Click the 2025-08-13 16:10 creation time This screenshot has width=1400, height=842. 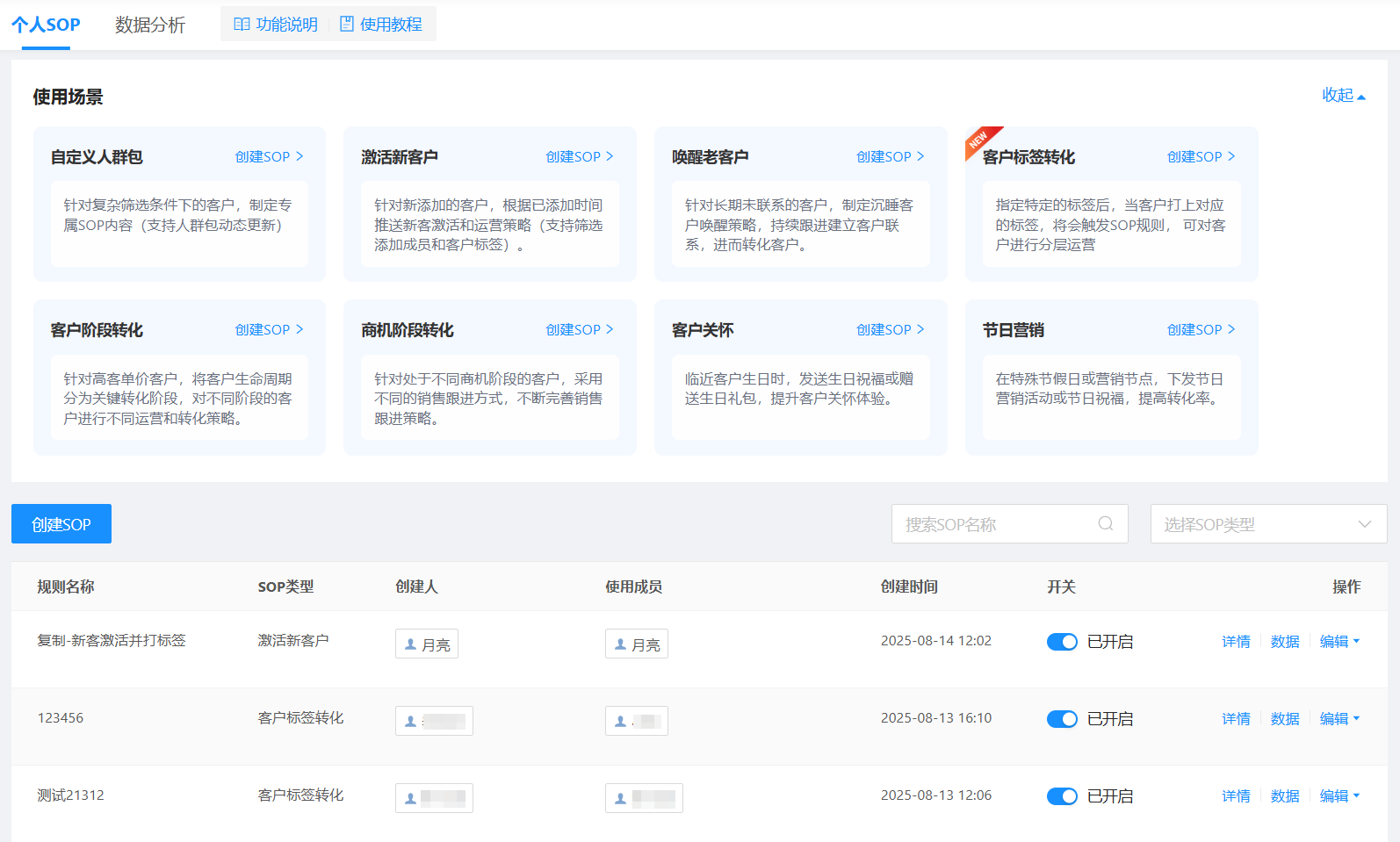coord(936,717)
